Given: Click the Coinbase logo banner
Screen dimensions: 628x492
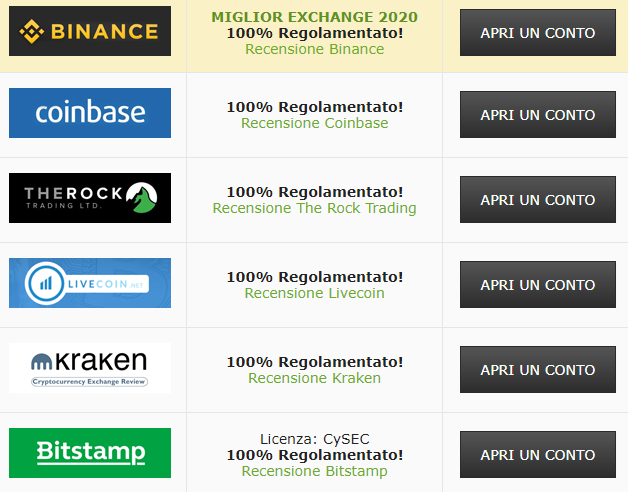Looking at the screenshot, I should point(90,113).
